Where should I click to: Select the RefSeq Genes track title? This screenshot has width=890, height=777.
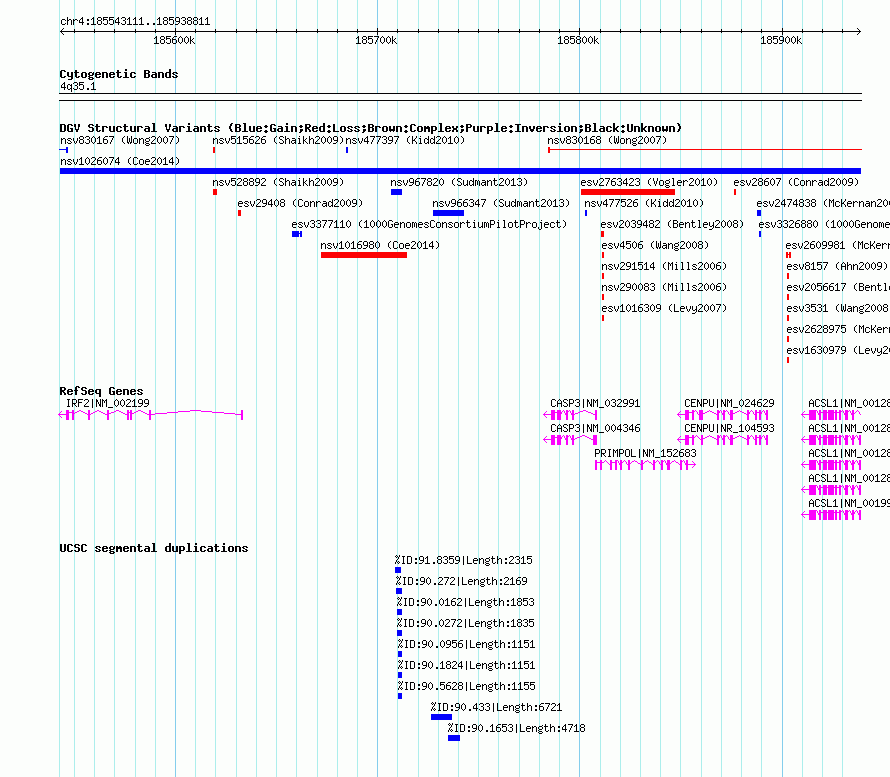click(102, 391)
